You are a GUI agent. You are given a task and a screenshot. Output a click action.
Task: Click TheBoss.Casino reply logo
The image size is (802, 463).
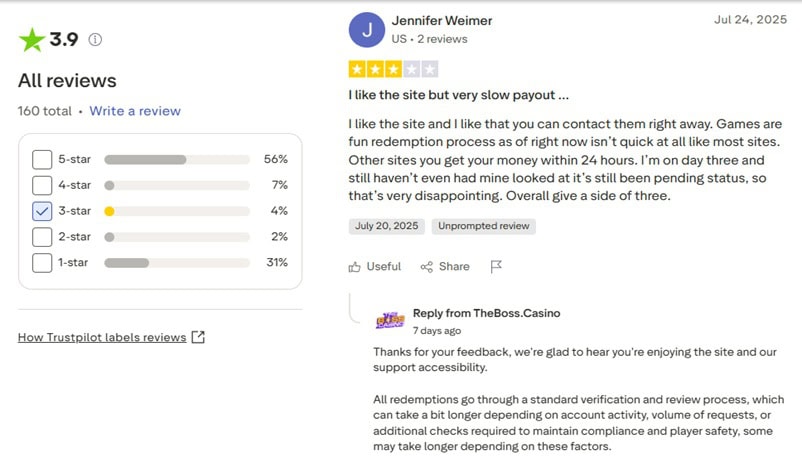tap(390, 320)
